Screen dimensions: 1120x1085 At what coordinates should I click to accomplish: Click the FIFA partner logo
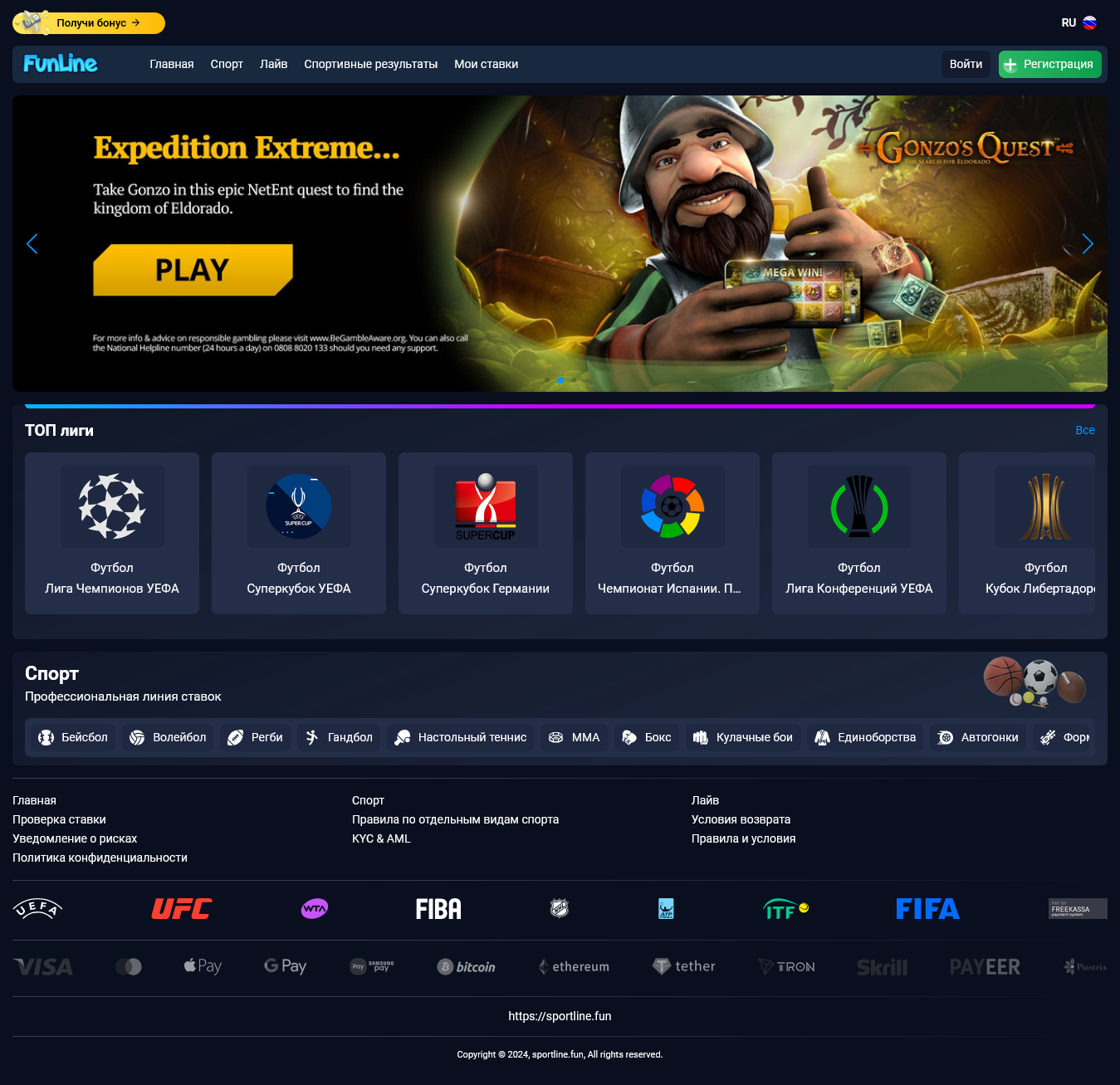point(927,908)
